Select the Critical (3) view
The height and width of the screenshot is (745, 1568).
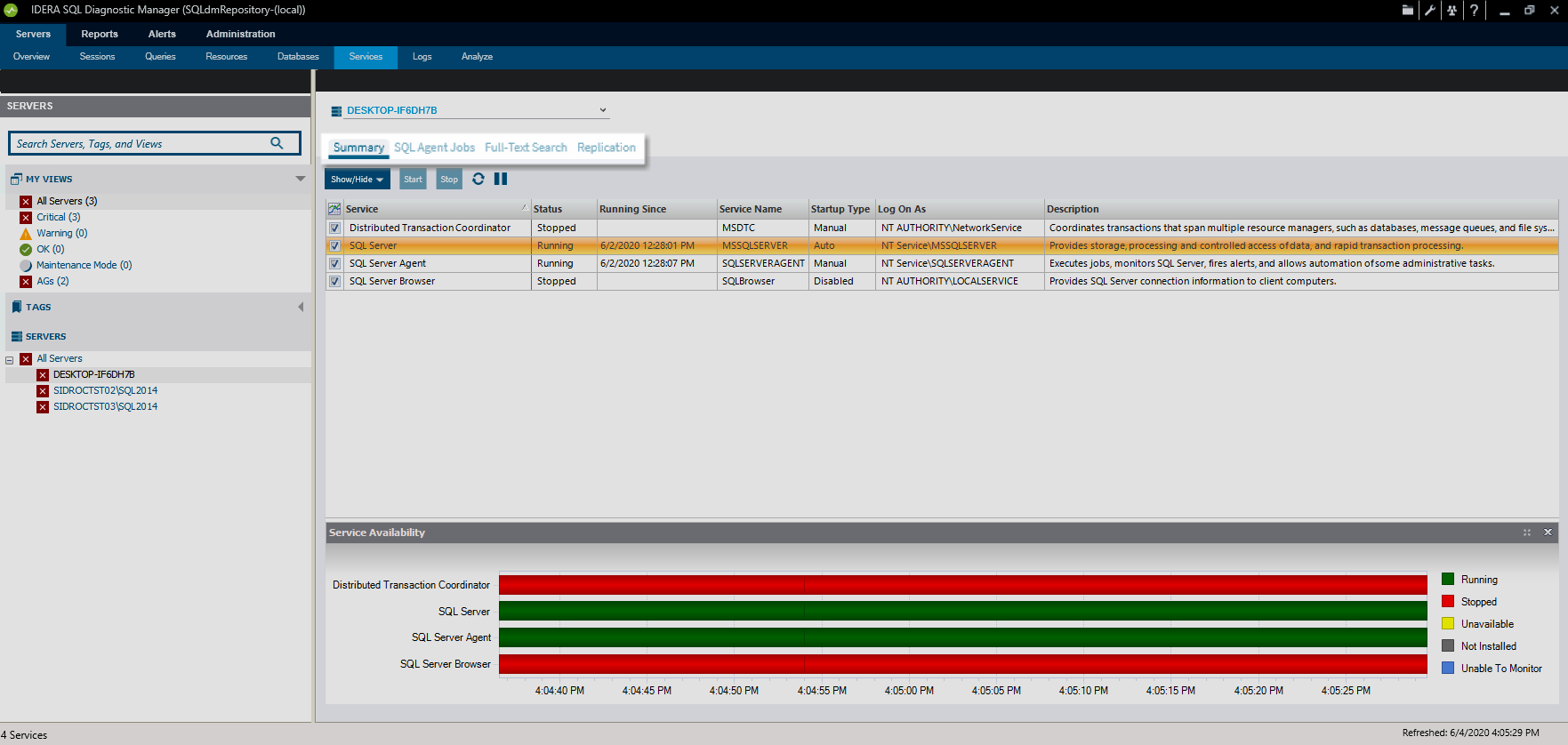[59, 217]
